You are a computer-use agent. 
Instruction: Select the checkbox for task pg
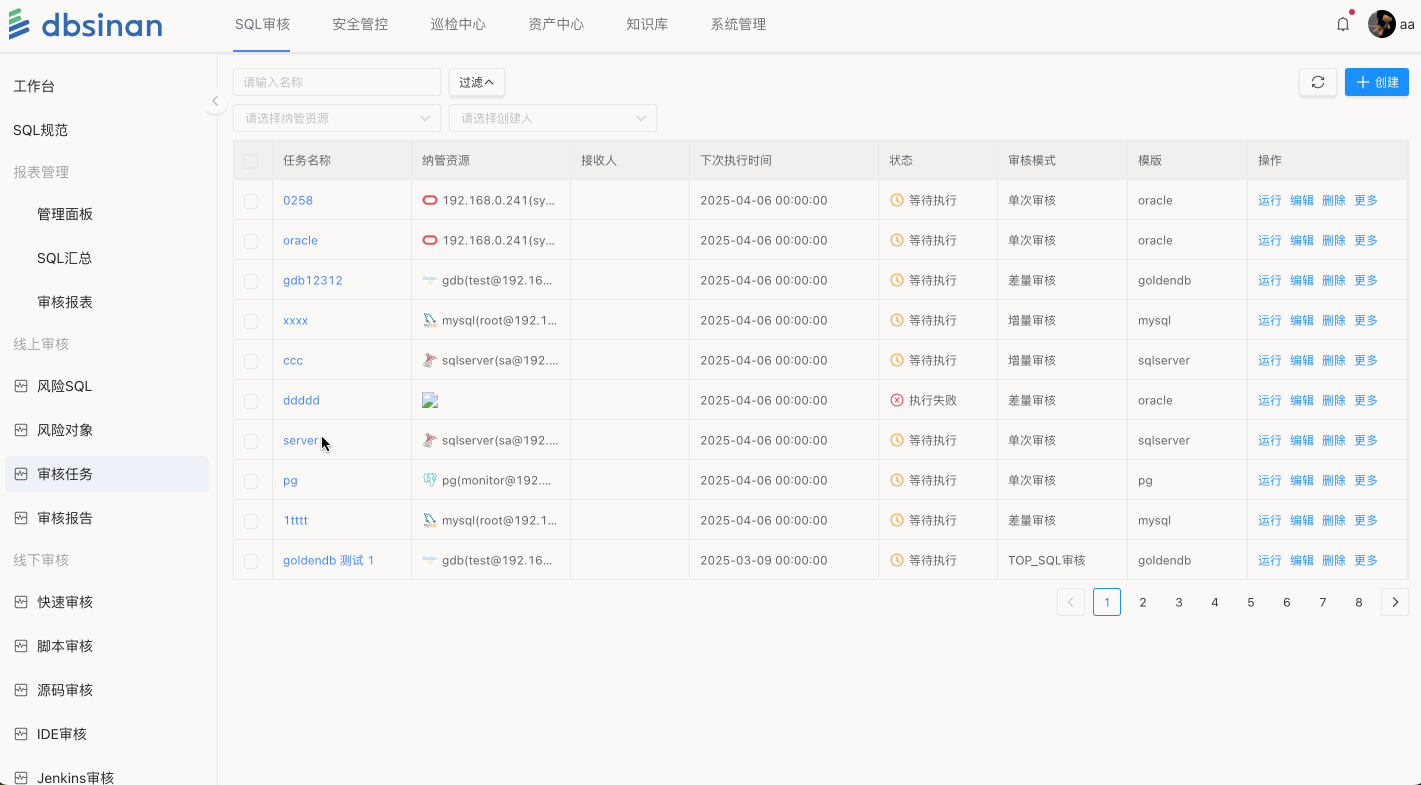(251, 481)
